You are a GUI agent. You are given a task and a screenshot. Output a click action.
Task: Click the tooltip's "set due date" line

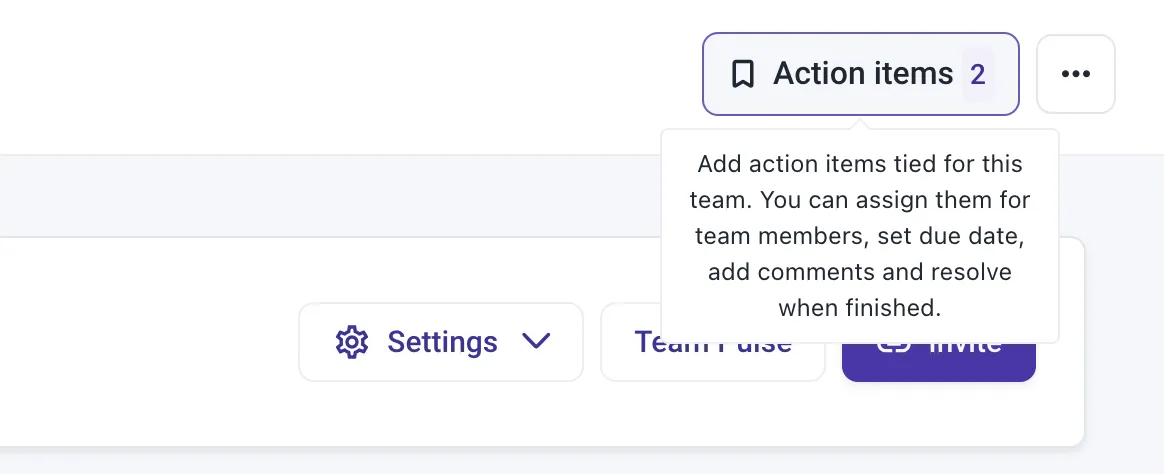tap(859, 236)
